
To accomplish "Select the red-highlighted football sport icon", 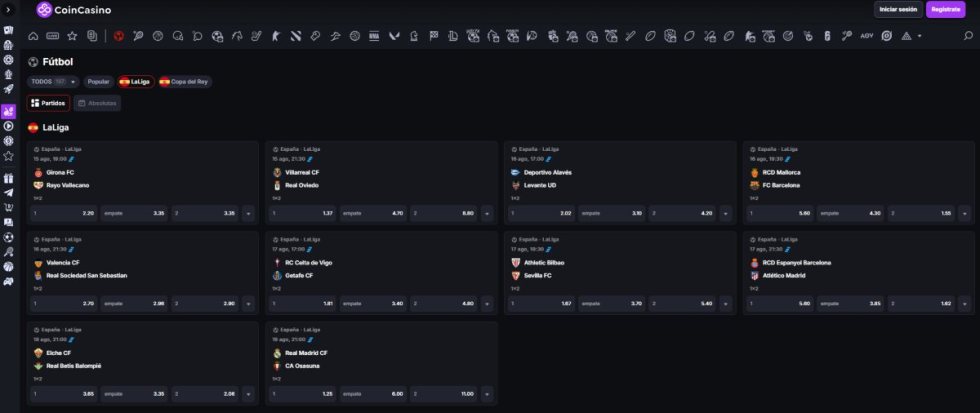I will [x=118, y=36].
